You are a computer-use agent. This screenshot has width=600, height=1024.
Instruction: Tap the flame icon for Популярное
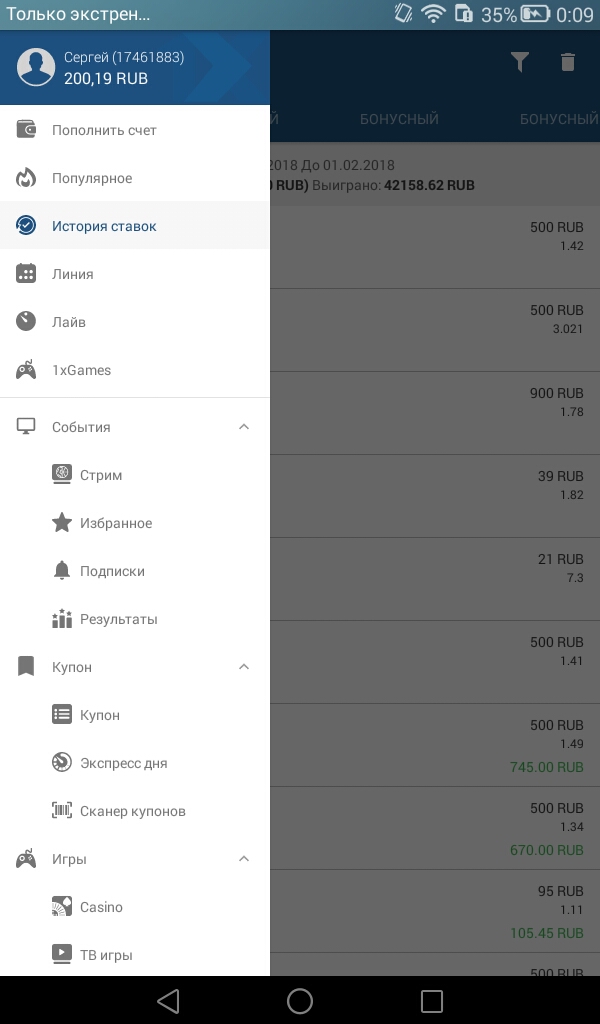[26, 178]
